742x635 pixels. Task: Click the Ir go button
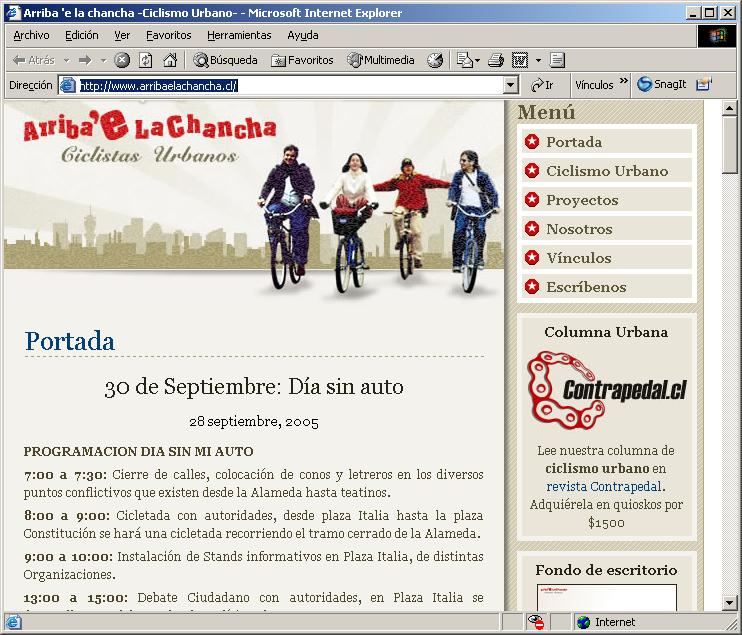click(x=542, y=85)
